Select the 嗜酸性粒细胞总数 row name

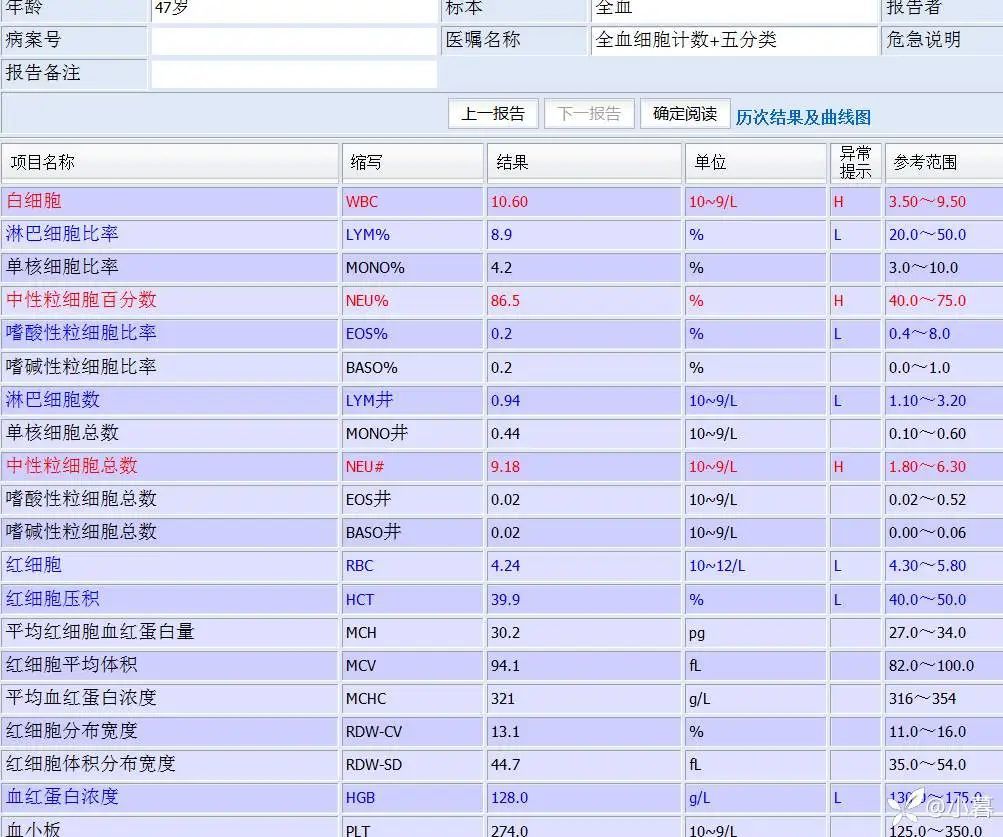click(x=81, y=498)
